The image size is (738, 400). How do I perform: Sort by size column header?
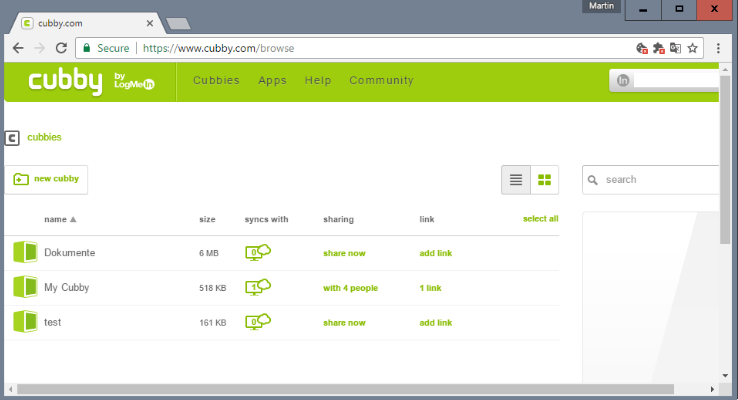pyautogui.click(x=207, y=219)
